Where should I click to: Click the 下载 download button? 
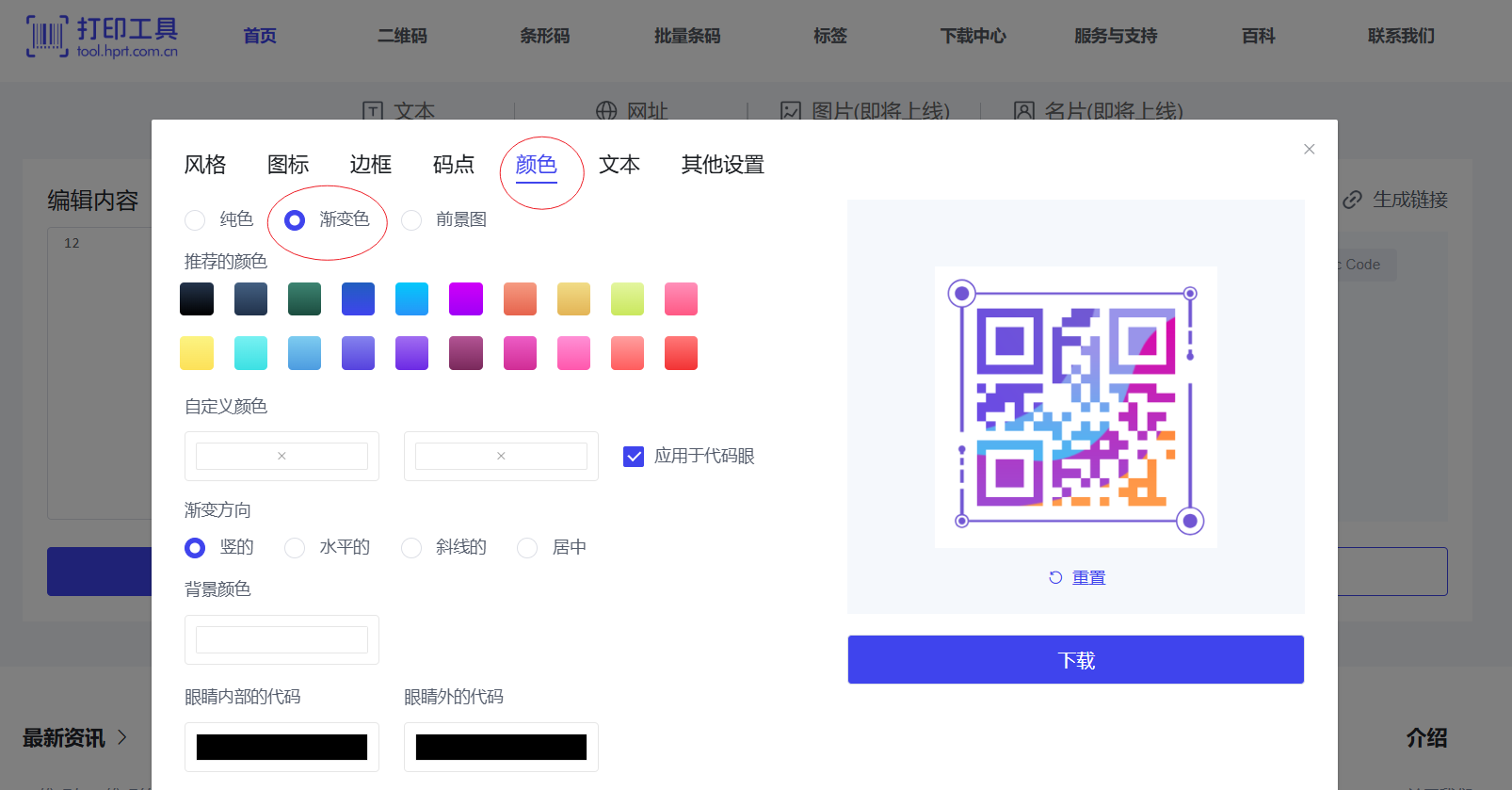[x=1076, y=660]
